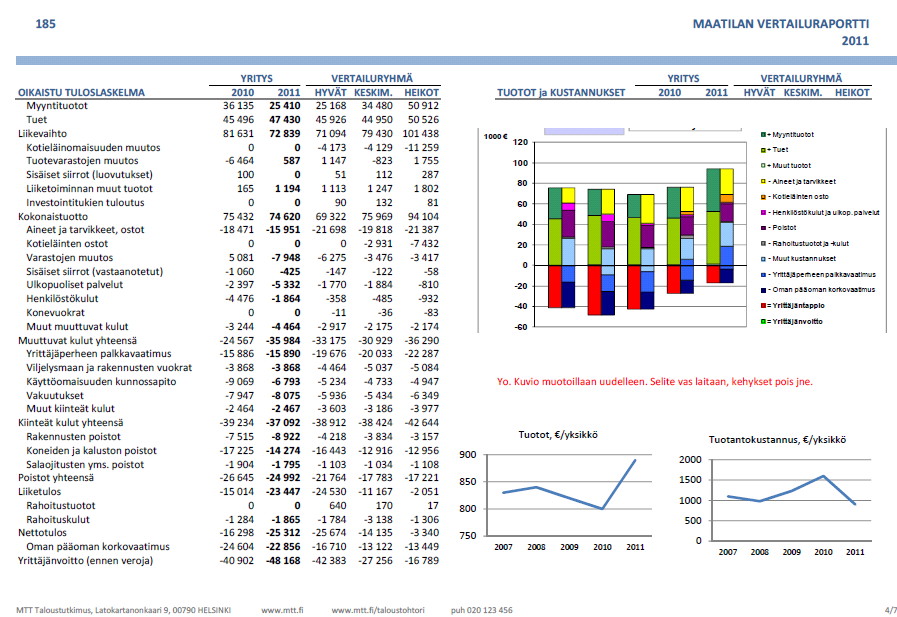Click the Yrittäjänvoitto (ennen veroja) row label
This screenshot has height=617, width=897.
click(86, 561)
